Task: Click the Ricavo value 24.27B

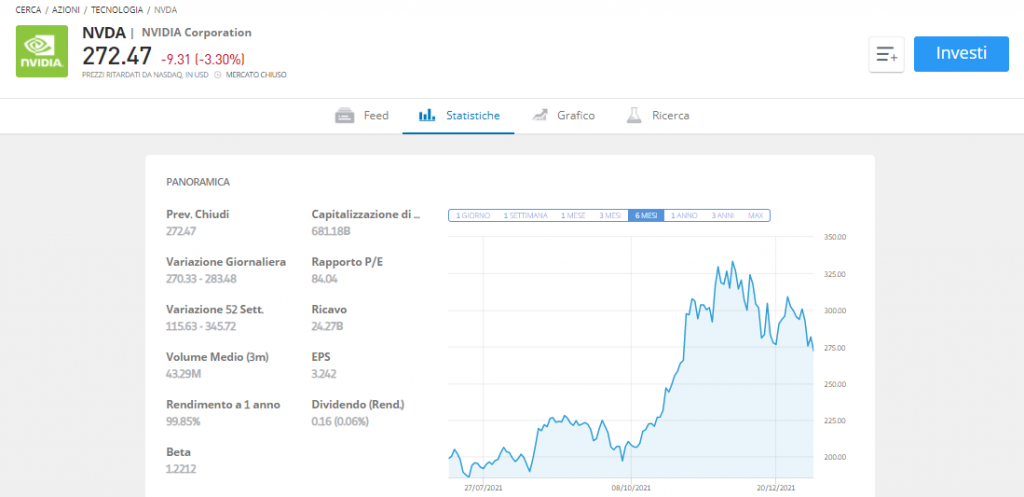Action: (327, 326)
